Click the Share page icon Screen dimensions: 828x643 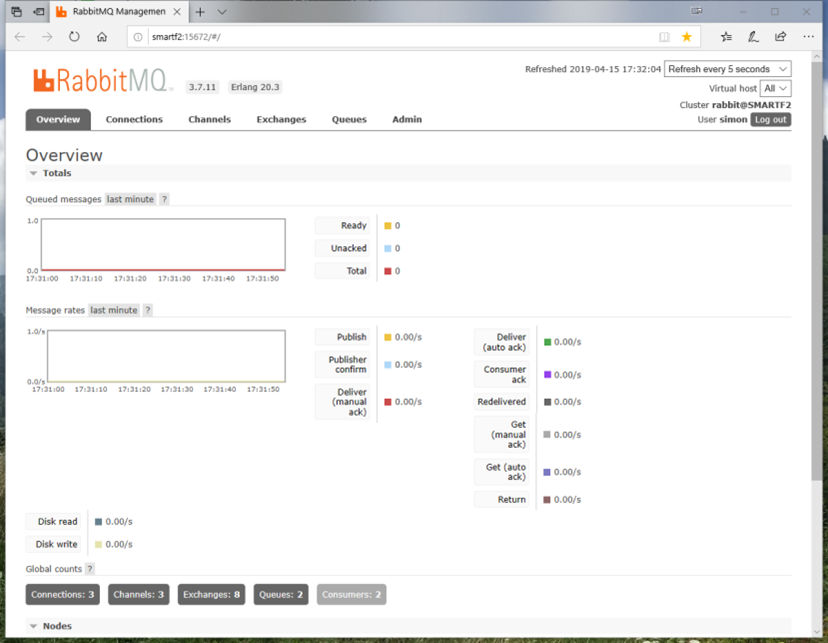pyautogui.click(x=780, y=37)
